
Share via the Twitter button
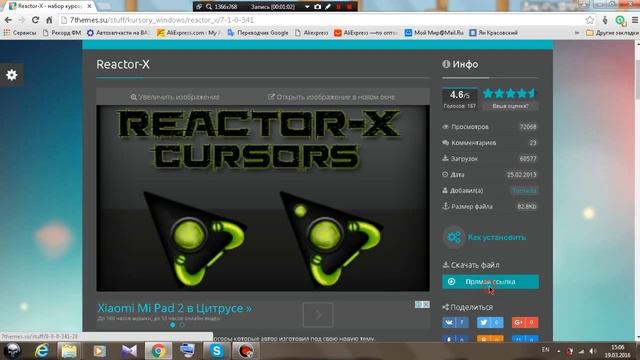tap(490, 322)
